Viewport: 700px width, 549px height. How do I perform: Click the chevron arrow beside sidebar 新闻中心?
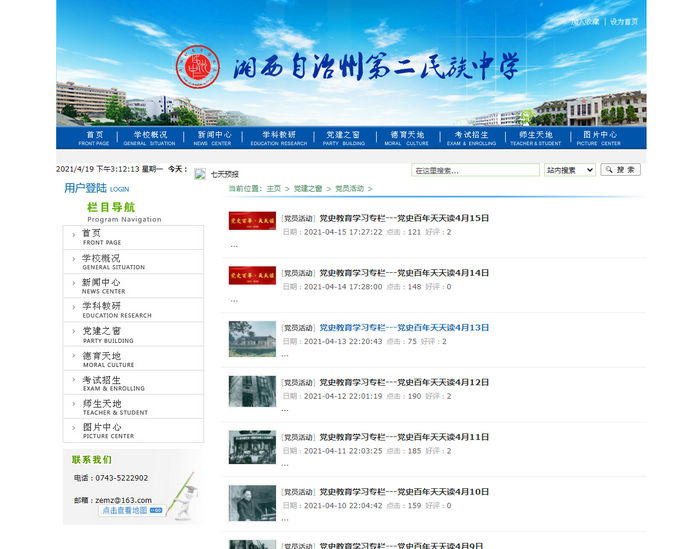tap(74, 283)
